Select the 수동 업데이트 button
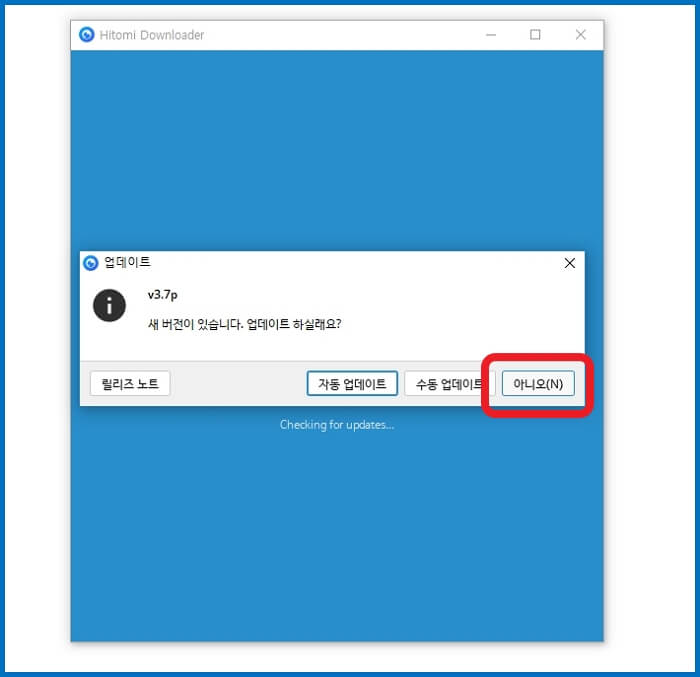700x677 pixels. (x=449, y=384)
